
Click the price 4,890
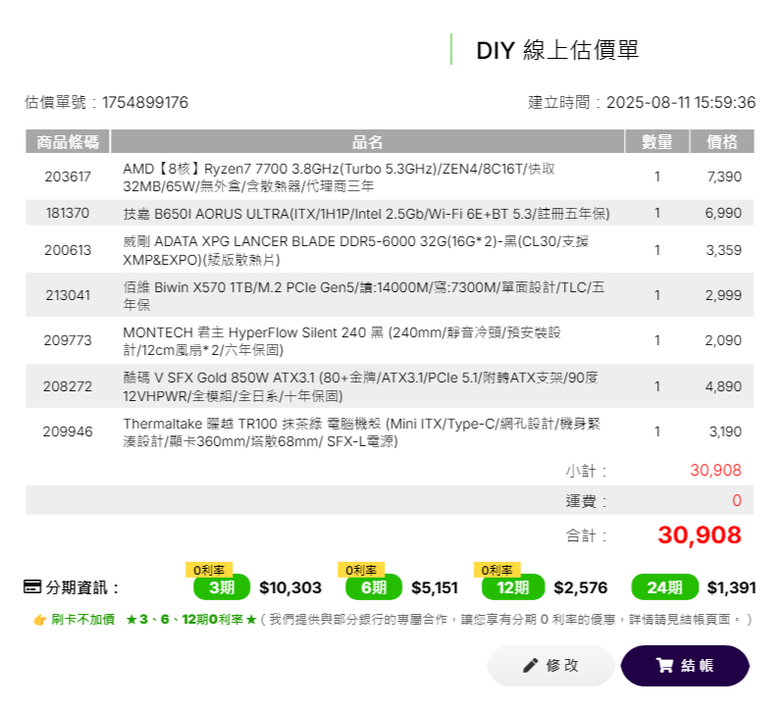click(x=723, y=386)
